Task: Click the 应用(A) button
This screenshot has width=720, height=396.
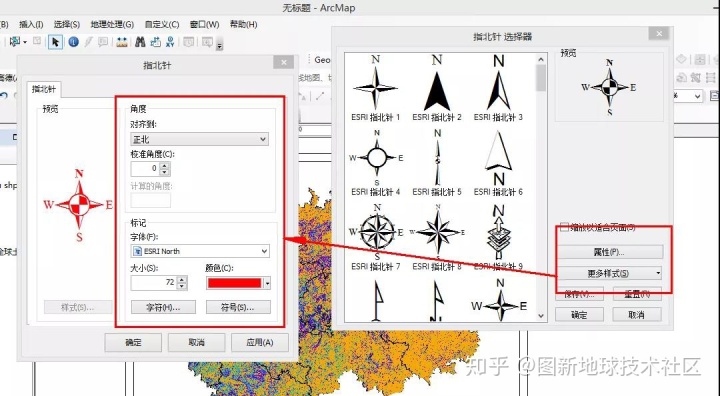Action: [x=260, y=343]
